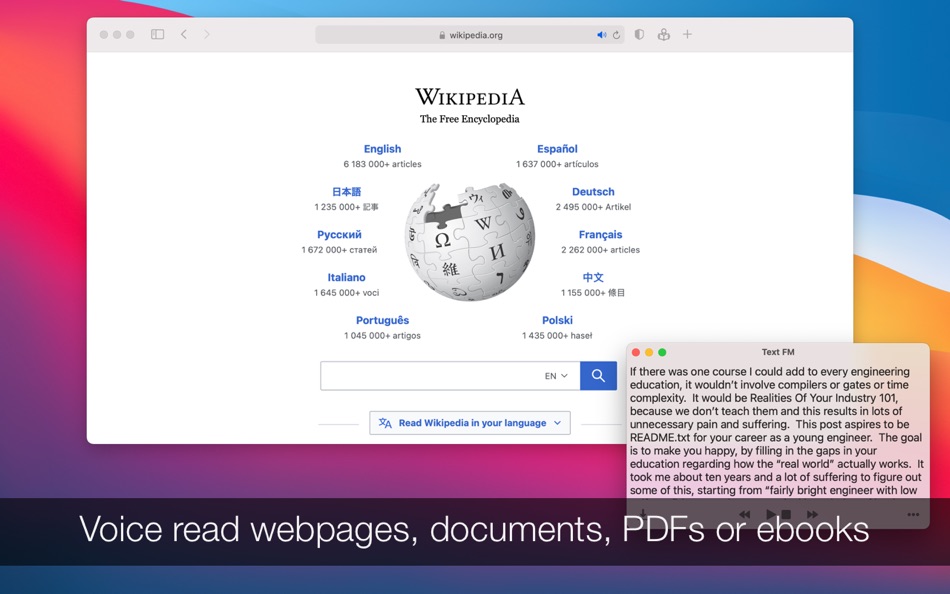Open the Français Wikipedia link
The image size is (950, 594).
click(x=600, y=235)
